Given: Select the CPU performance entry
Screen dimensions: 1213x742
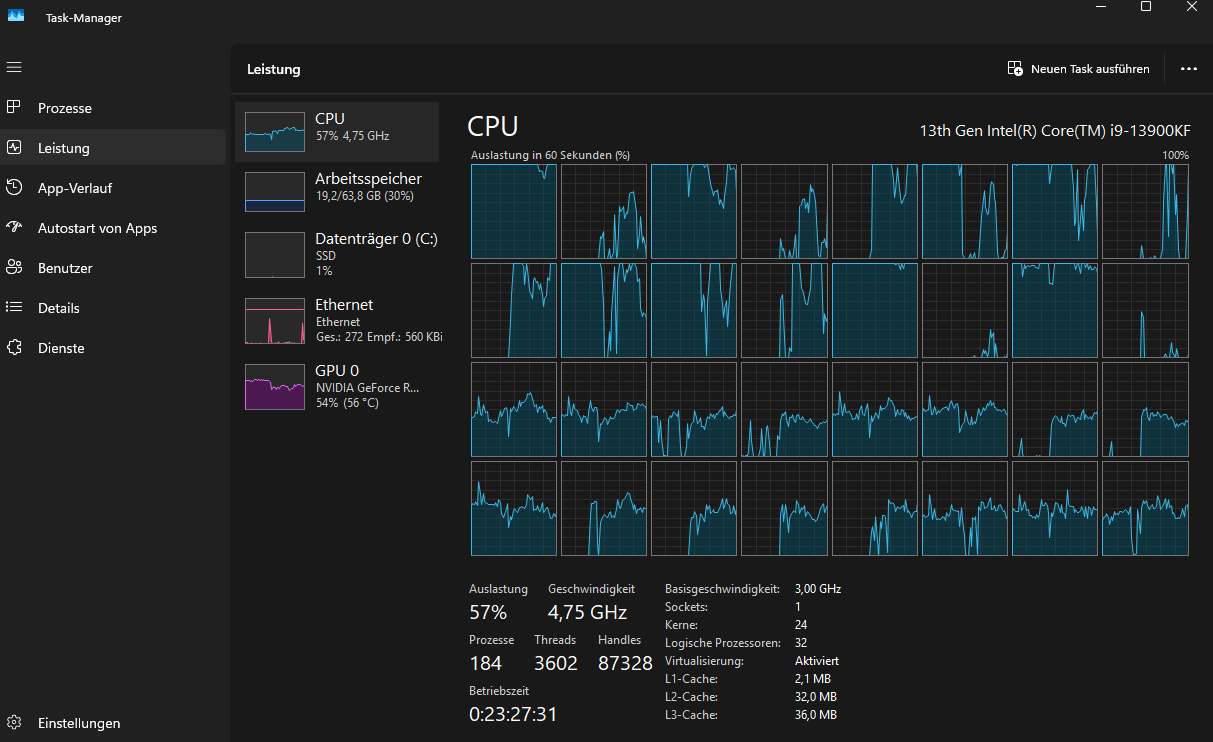Looking at the screenshot, I should [x=337, y=131].
